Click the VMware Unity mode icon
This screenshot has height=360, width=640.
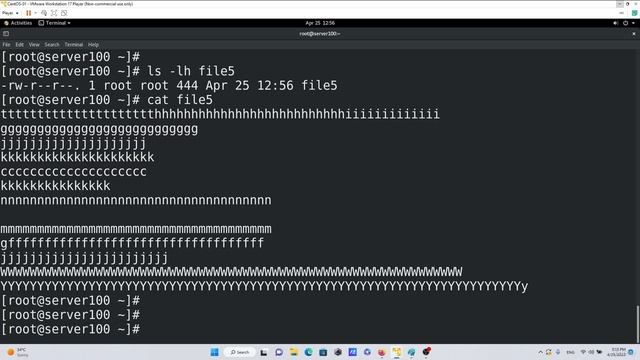(64, 13)
